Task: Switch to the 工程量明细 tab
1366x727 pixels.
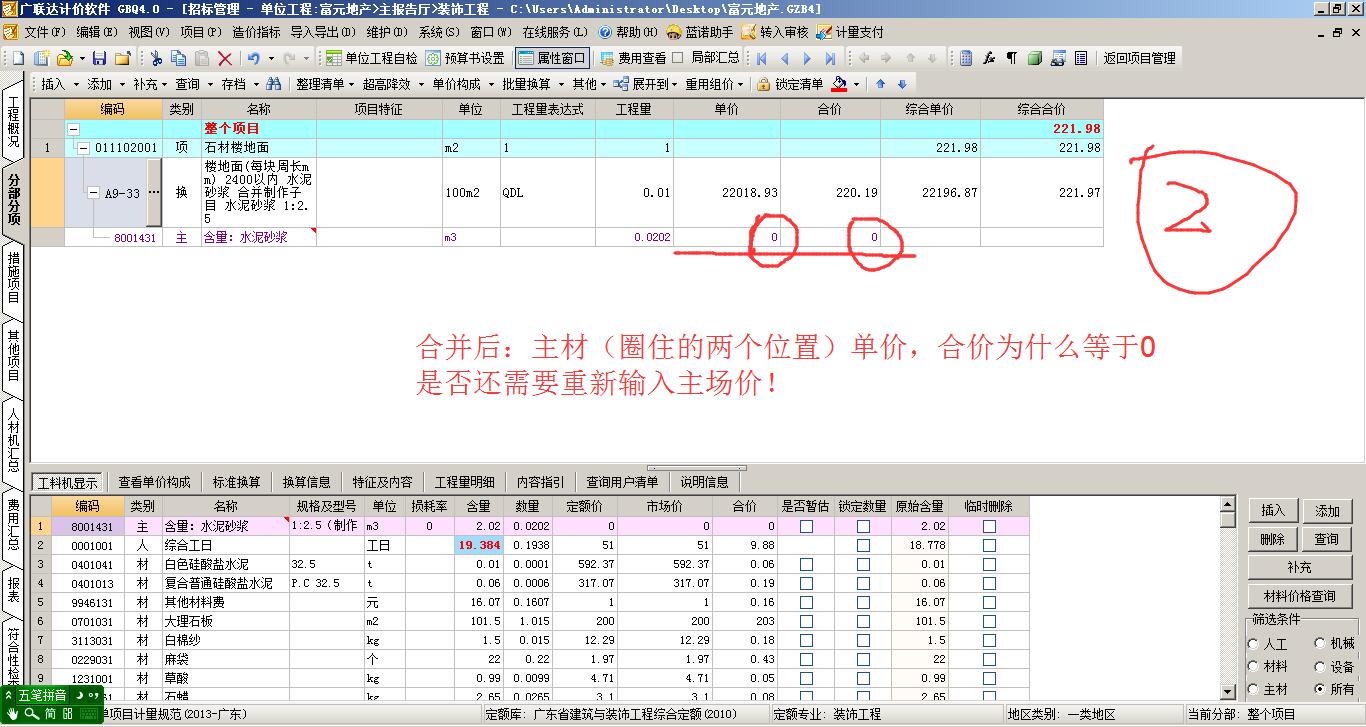Action: 464,482
